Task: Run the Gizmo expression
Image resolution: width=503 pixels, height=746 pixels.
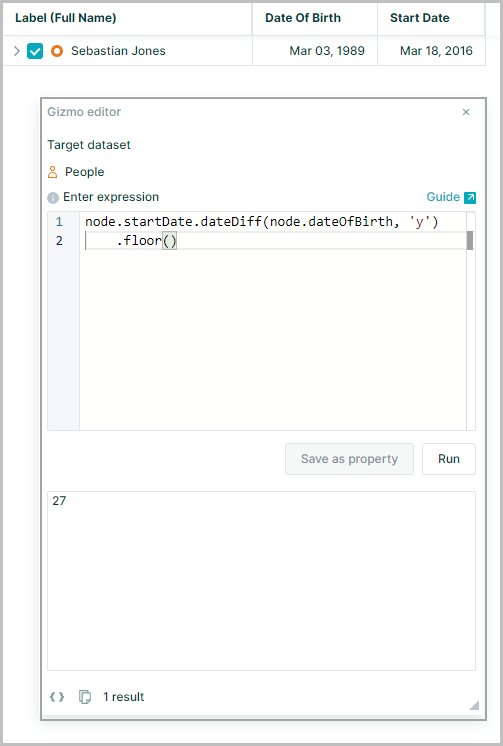Action: pyautogui.click(x=449, y=459)
